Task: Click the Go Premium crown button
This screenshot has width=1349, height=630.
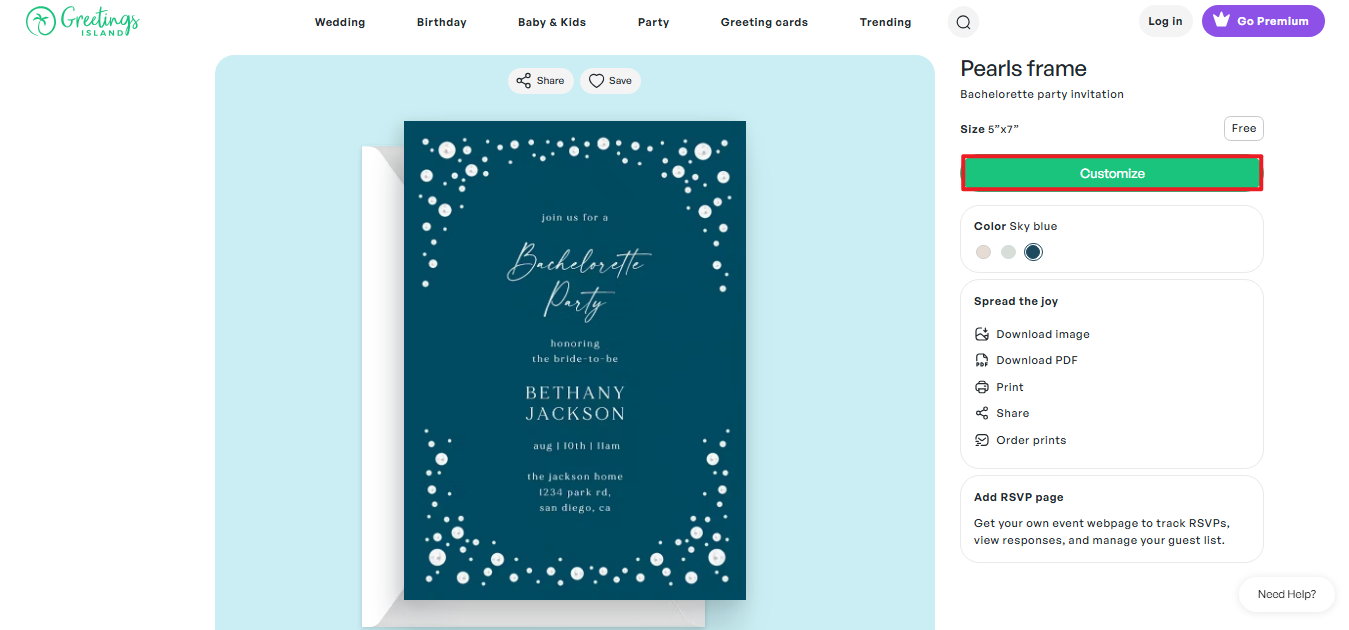Action: [1263, 21]
